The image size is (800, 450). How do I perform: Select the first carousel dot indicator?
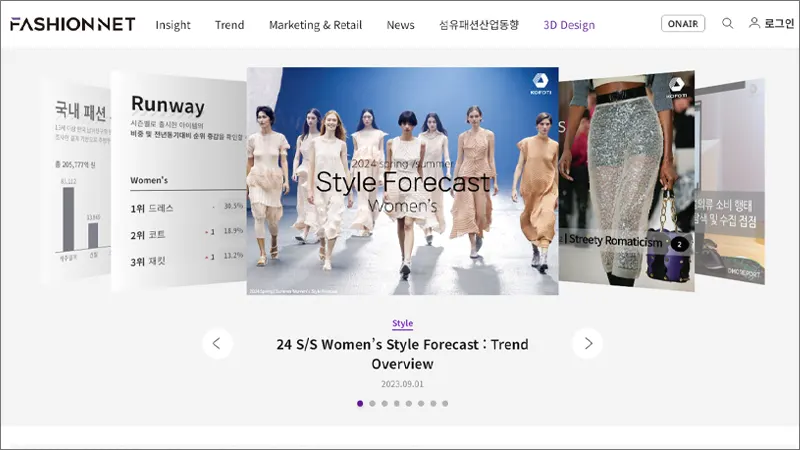click(x=360, y=404)
